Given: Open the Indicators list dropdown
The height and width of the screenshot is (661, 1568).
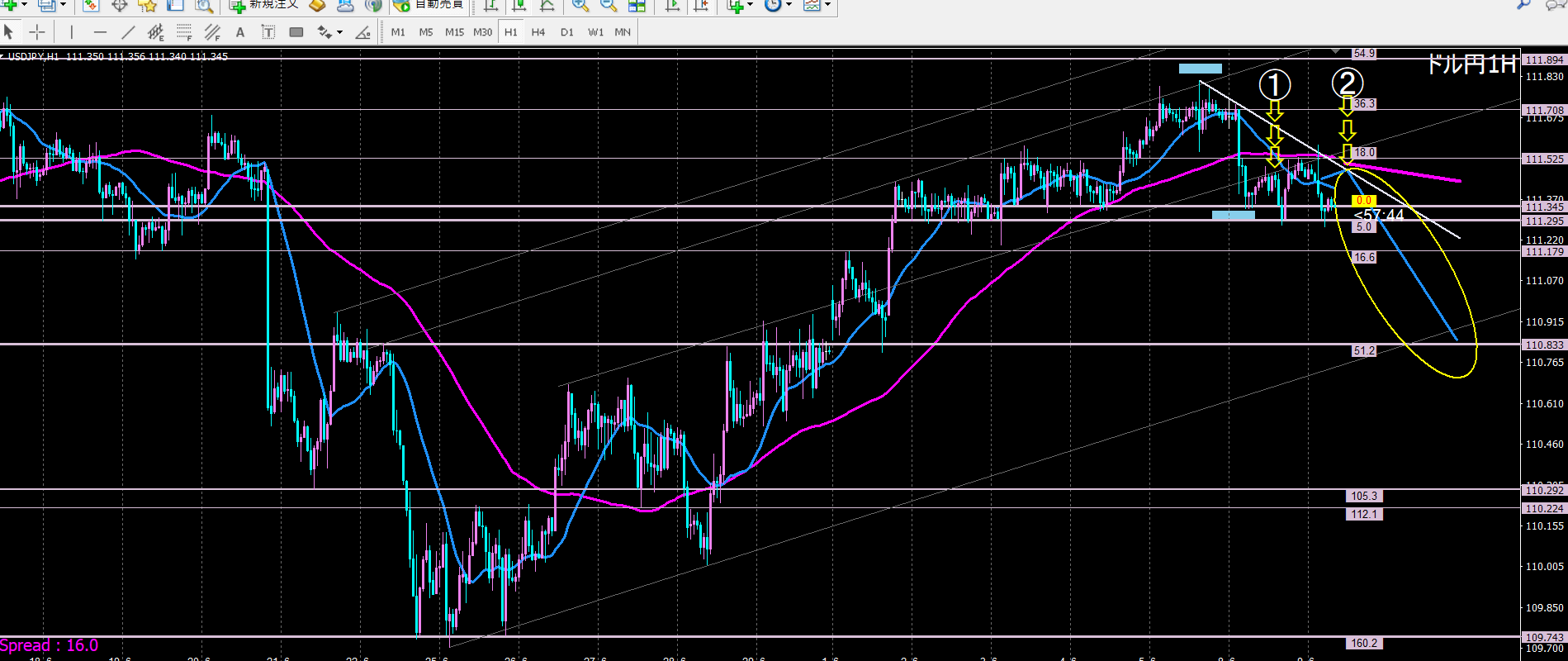Looking at the screenshot, I should tap(739, 5).
